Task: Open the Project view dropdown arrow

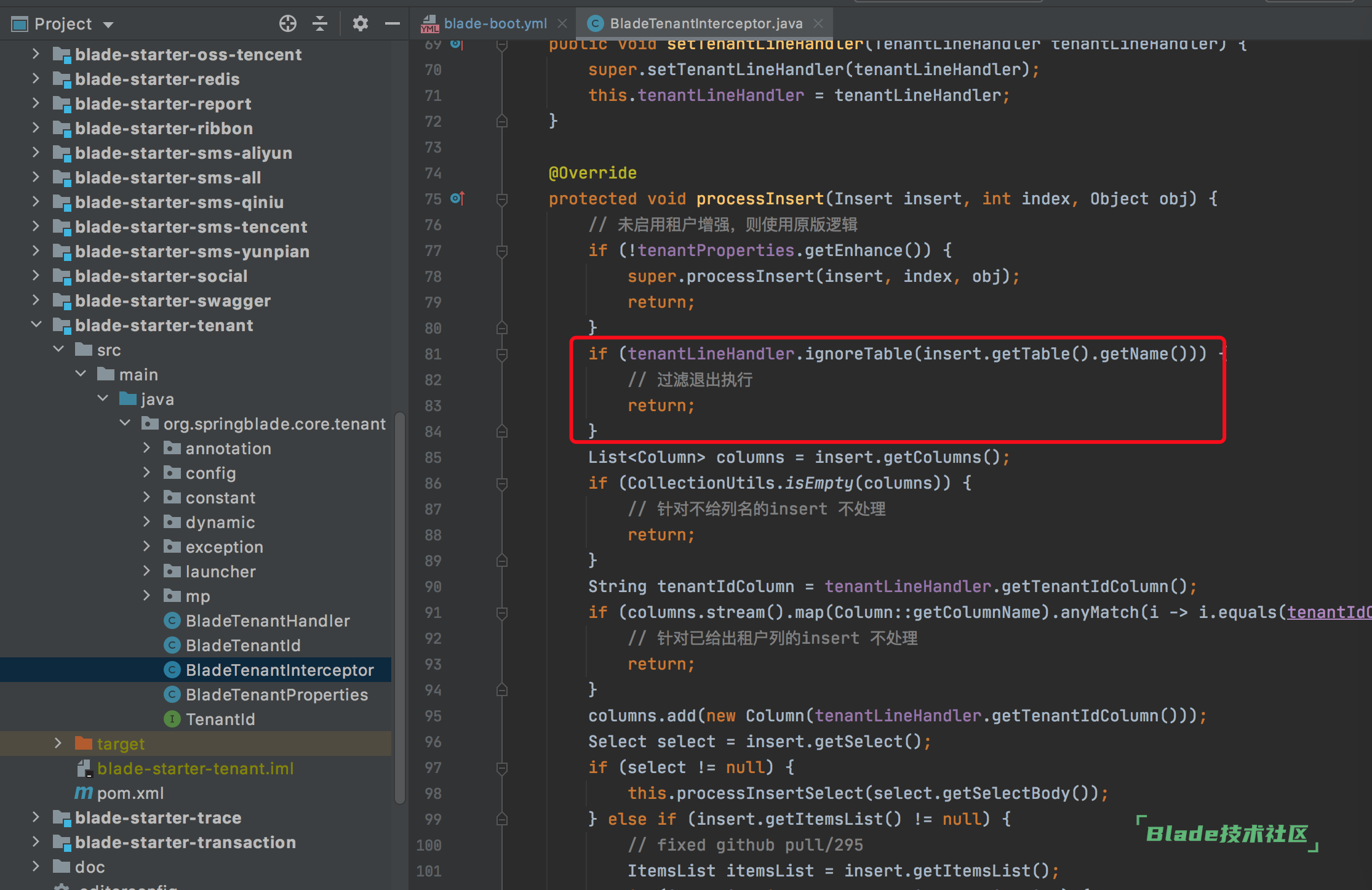Action: point(109,25)
